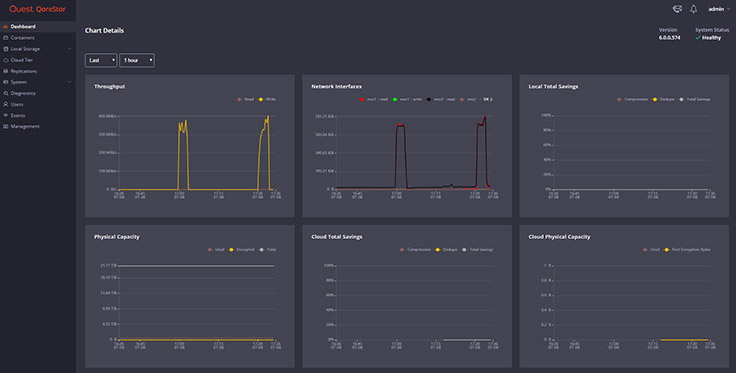Click the Version label
The image size is (736, 373).
coord(668,30)
